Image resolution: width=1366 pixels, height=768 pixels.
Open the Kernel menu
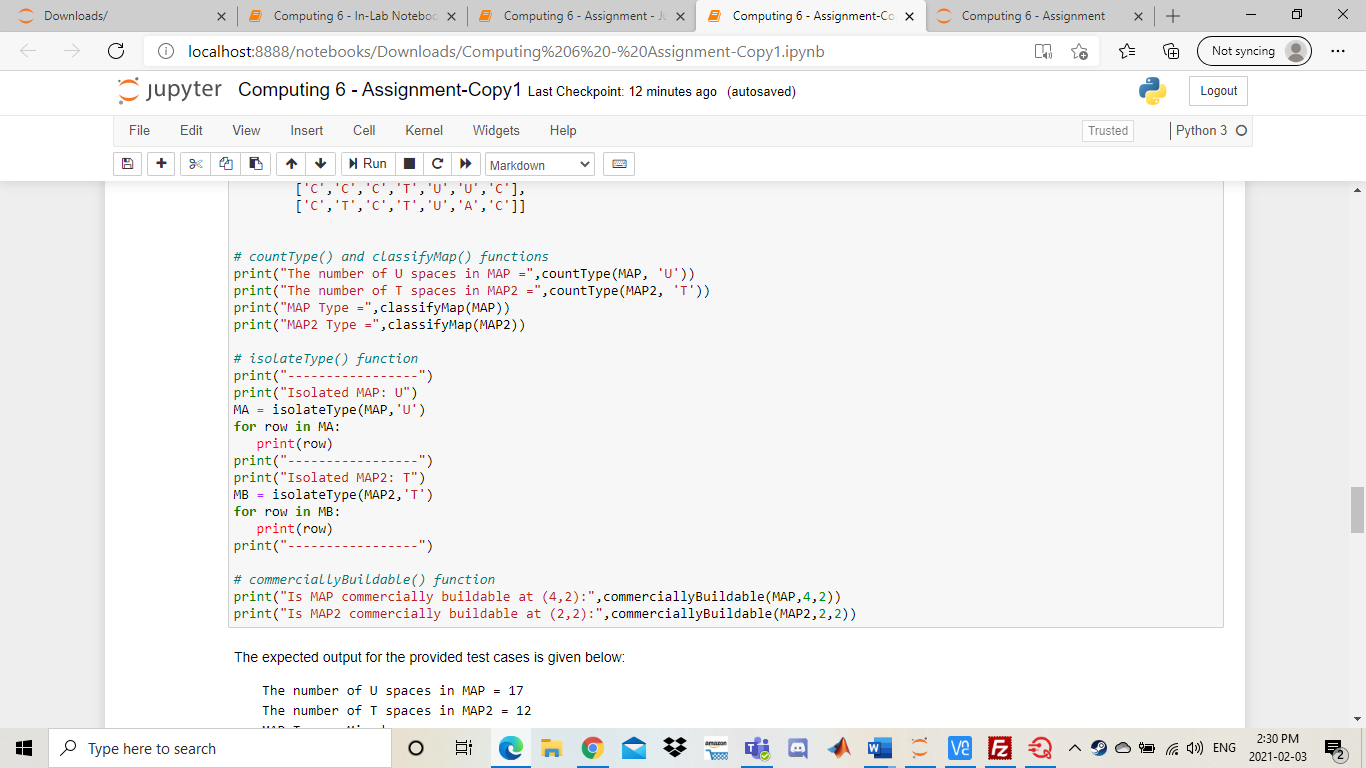coord(423,130)
